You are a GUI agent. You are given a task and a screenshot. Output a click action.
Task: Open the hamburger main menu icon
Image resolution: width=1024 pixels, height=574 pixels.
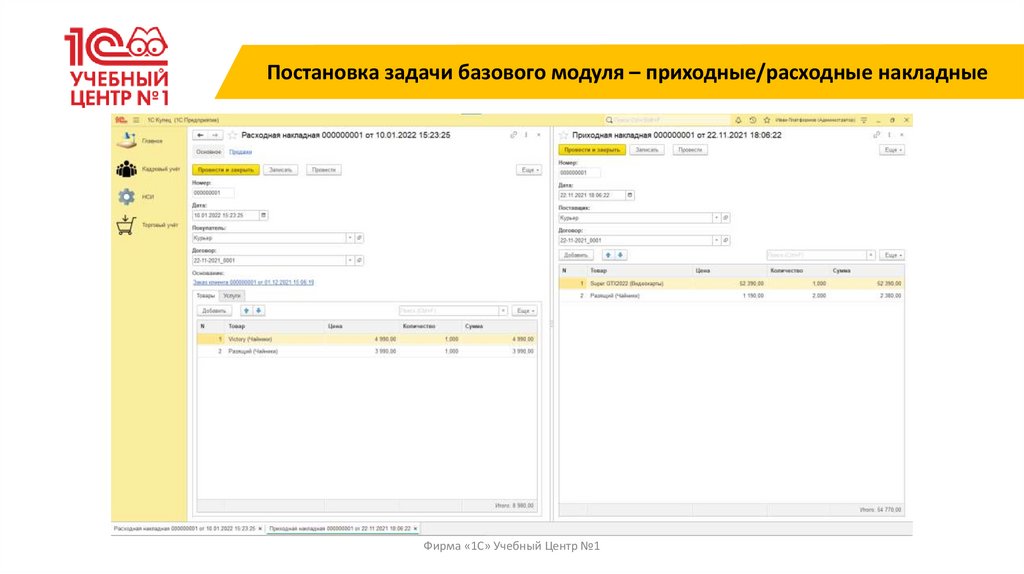tap(136, 120)
